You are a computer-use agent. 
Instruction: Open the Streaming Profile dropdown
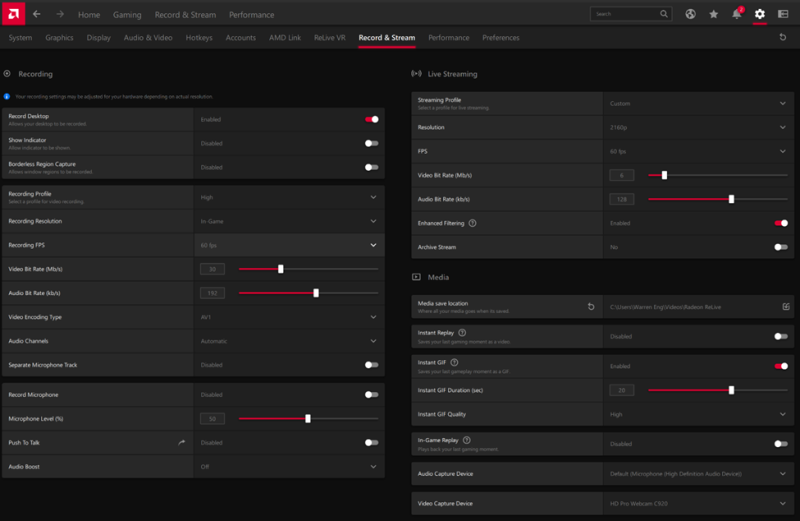click(783, 103)
